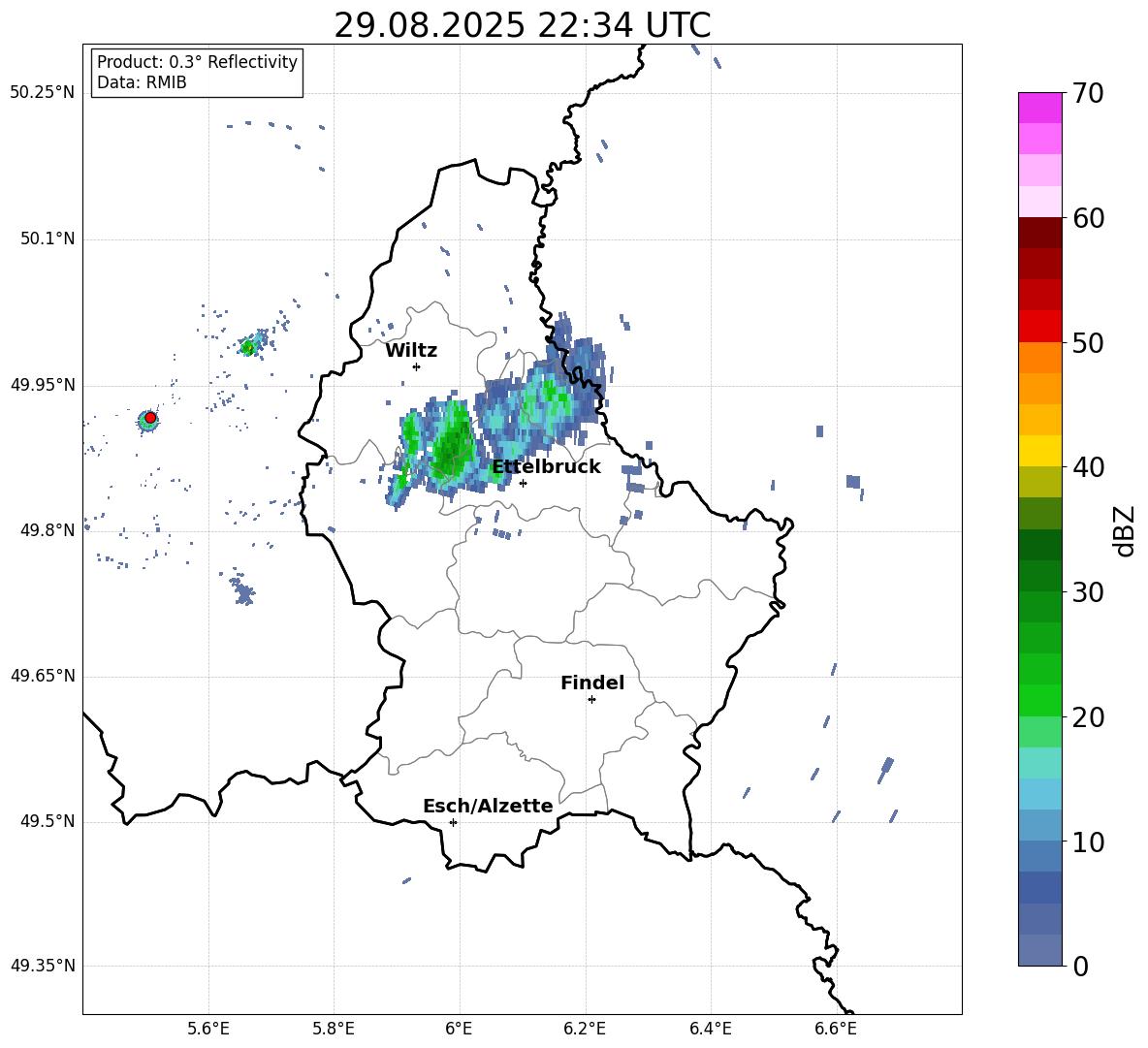The width and height of the screenshot is (1148, 1048).
Task: Click the 6.4°E longitude label
Action: pyautogui.click(x=710, y=1029)
